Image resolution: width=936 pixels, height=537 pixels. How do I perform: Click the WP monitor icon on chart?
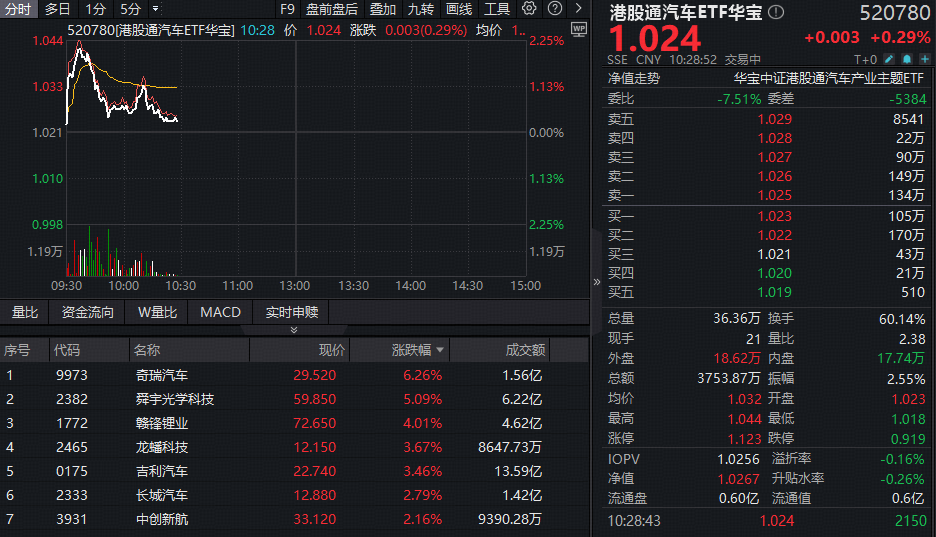(x=578, y=29)
